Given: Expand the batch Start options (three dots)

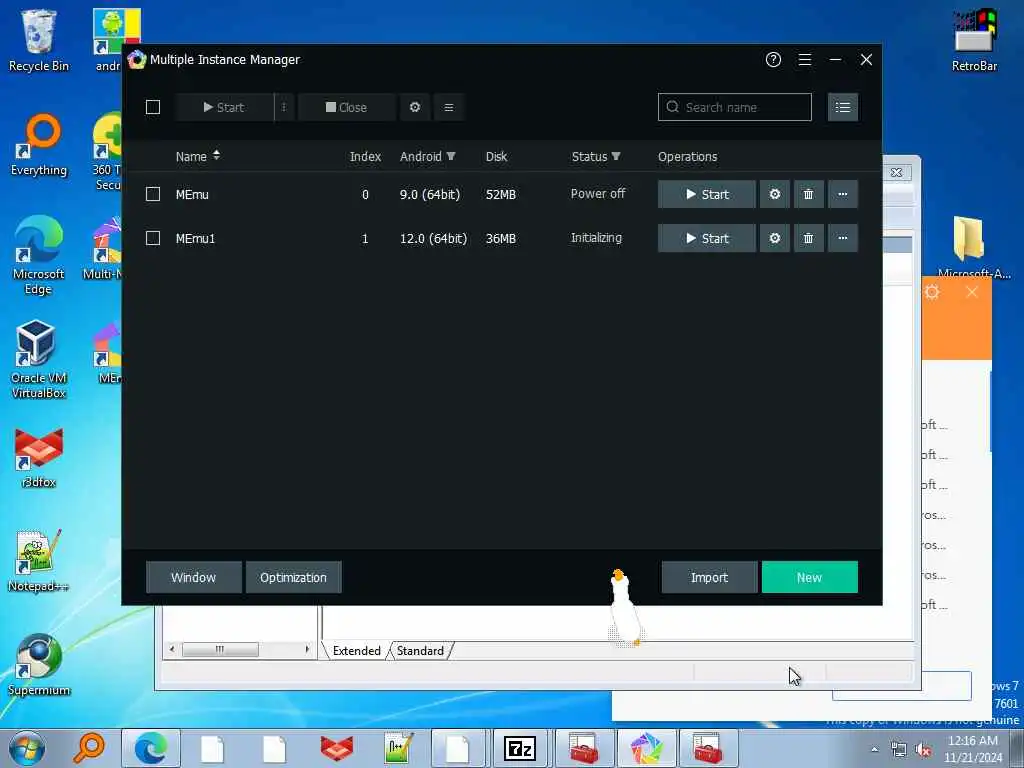Looking at the screenshot, I should tap(284, 107).
